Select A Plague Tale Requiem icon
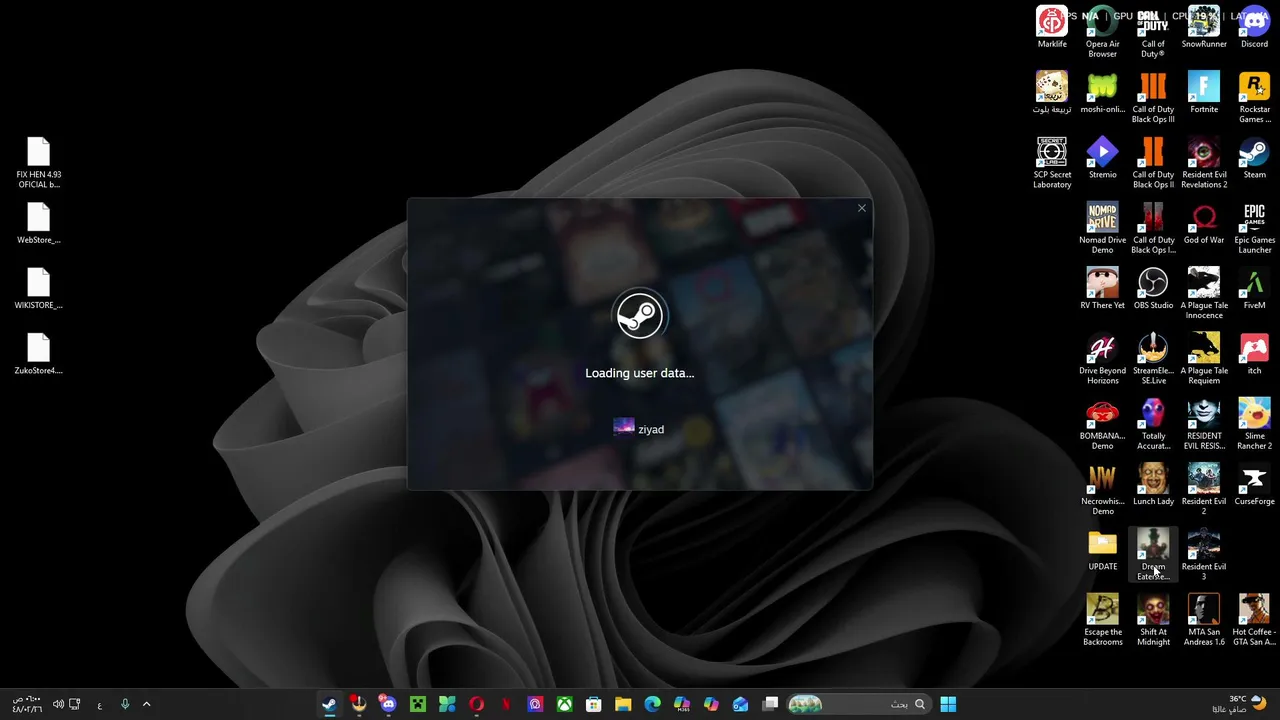1280x720 pixels. [1204, 358]
